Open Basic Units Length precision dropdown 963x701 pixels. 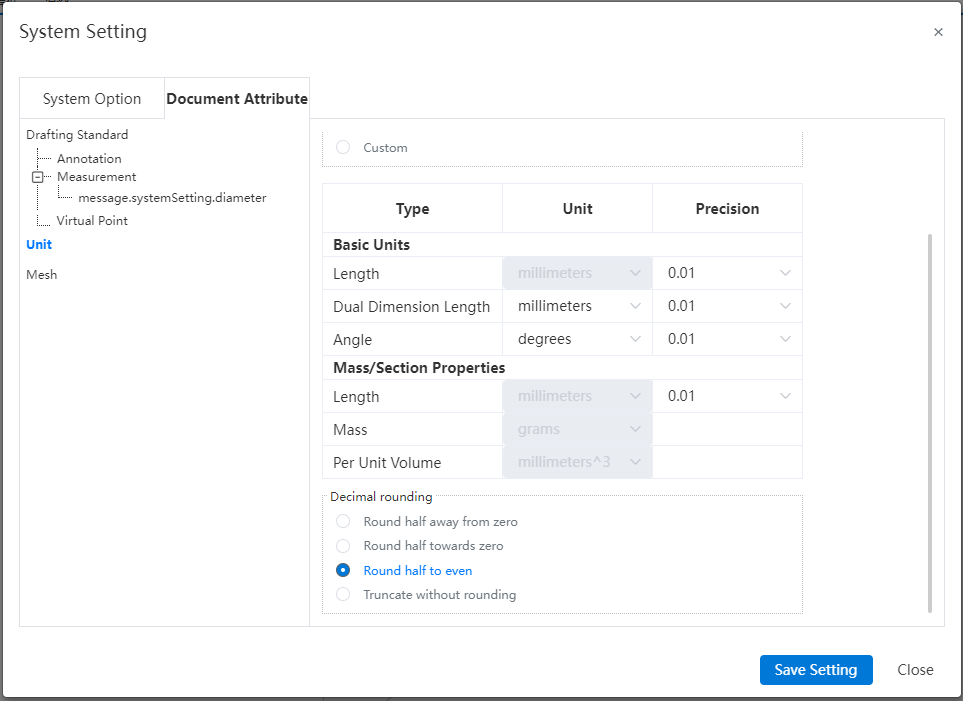click(727, 273)
